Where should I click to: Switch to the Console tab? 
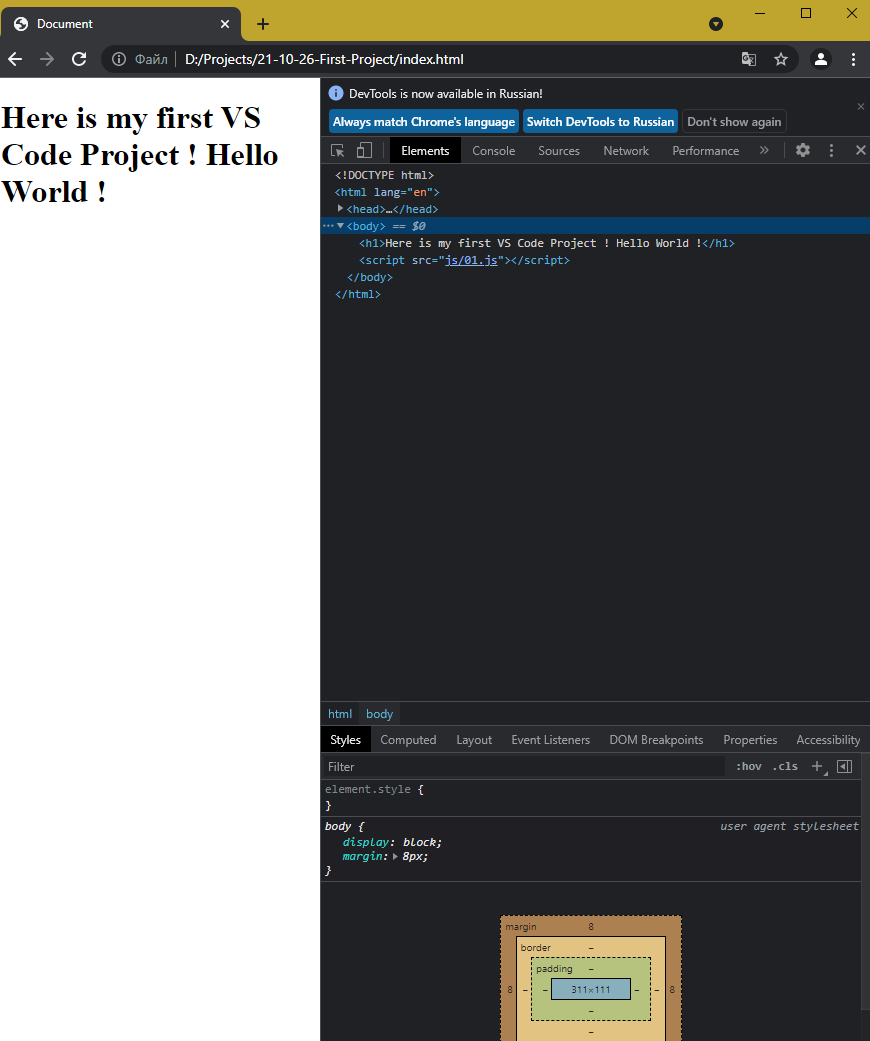[x=493, y=151]
